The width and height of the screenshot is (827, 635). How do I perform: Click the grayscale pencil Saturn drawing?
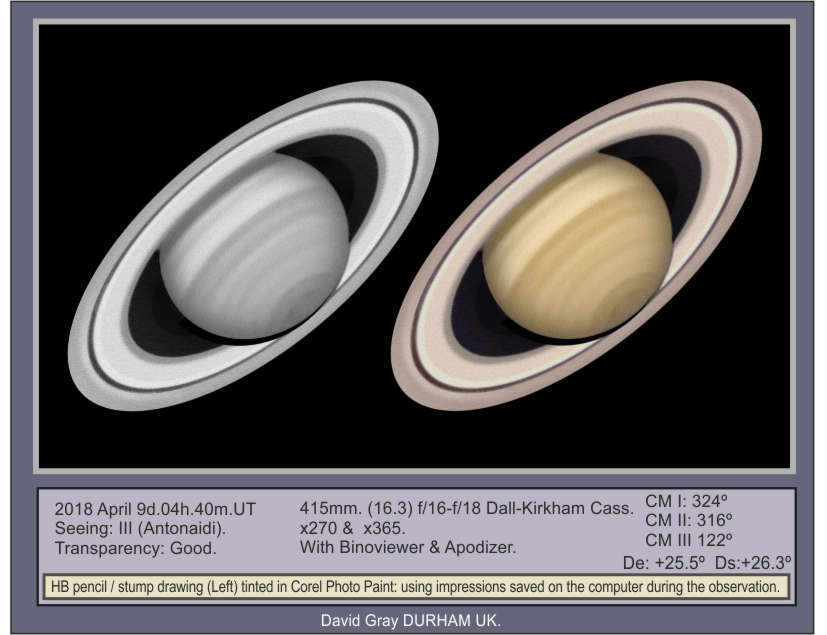(254, 246)
